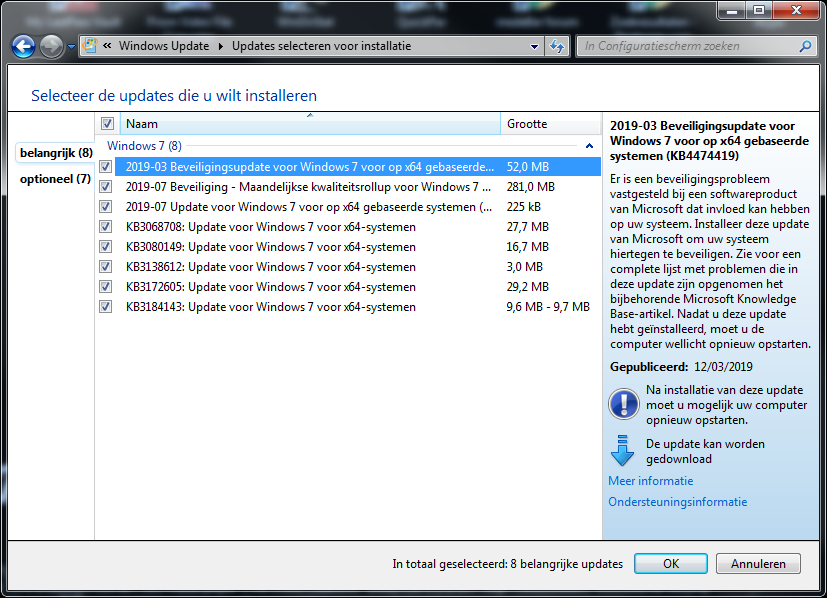Click the 281,0 MB size value
827x598 pixels.
tap(531, 187)
